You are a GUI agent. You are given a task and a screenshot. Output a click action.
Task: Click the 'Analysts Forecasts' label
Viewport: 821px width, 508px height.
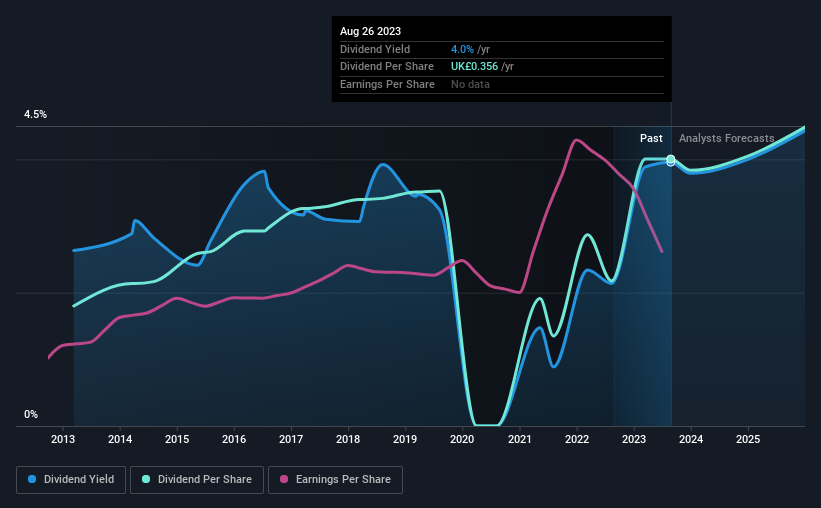pos(726,138)
